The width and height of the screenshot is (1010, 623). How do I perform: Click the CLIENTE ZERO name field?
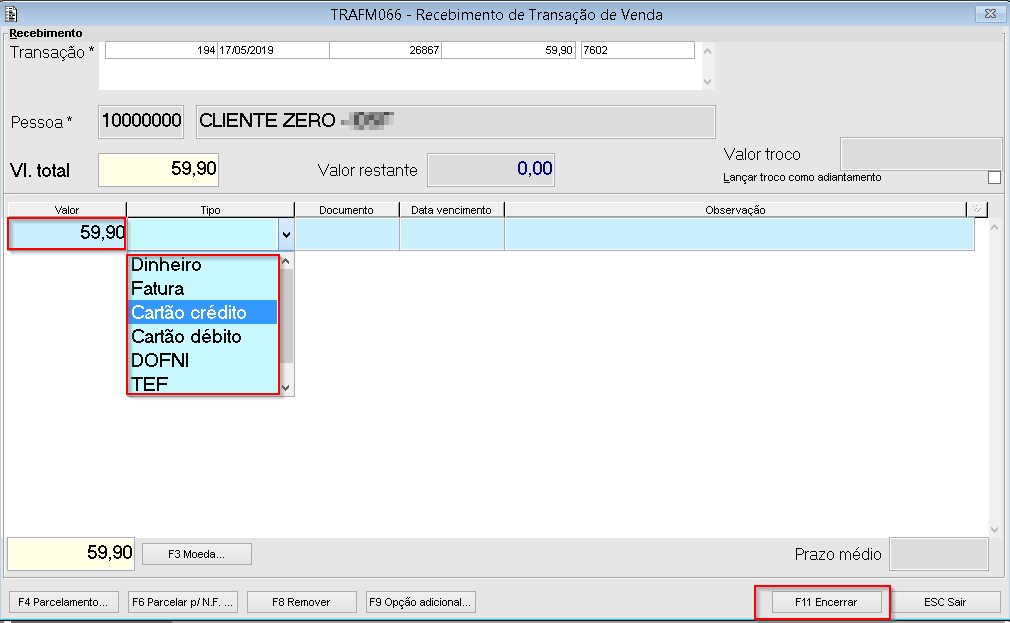coord(455,122)
